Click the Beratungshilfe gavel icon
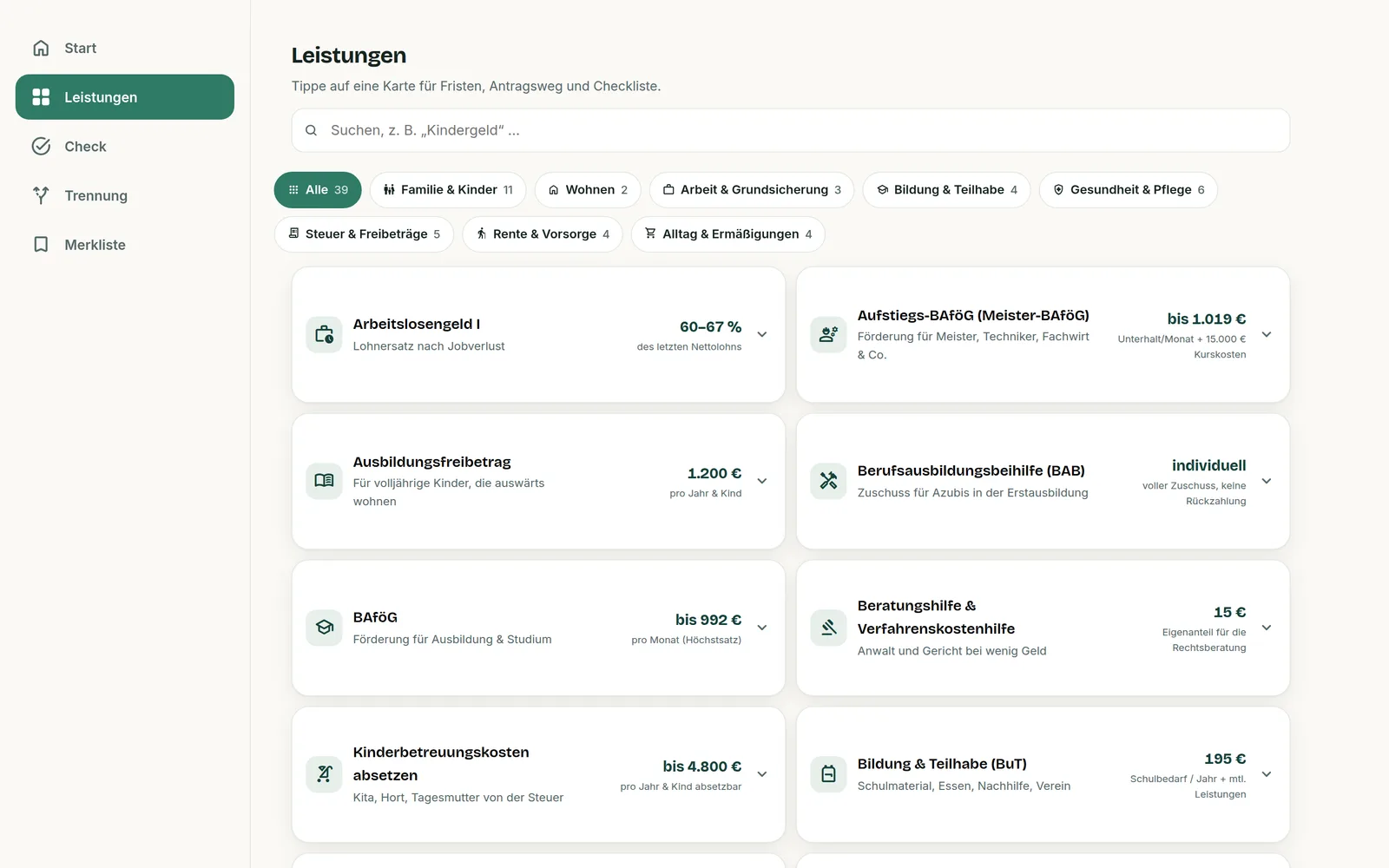 coord(828,628)
